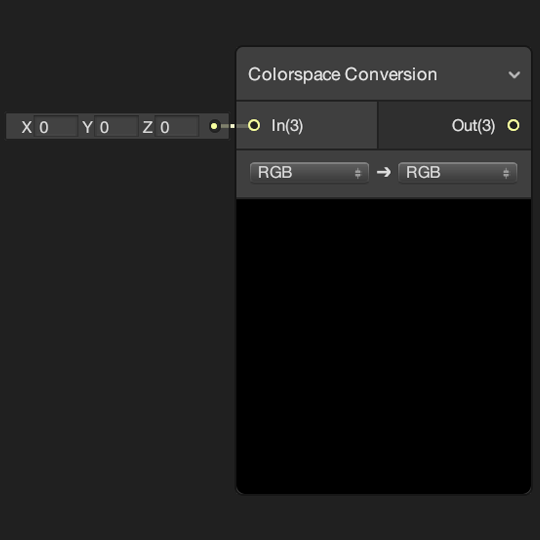Select the Colorspace Conversion node title
The height and width of the screenshot is (540, 540).
tap(342, 74)
